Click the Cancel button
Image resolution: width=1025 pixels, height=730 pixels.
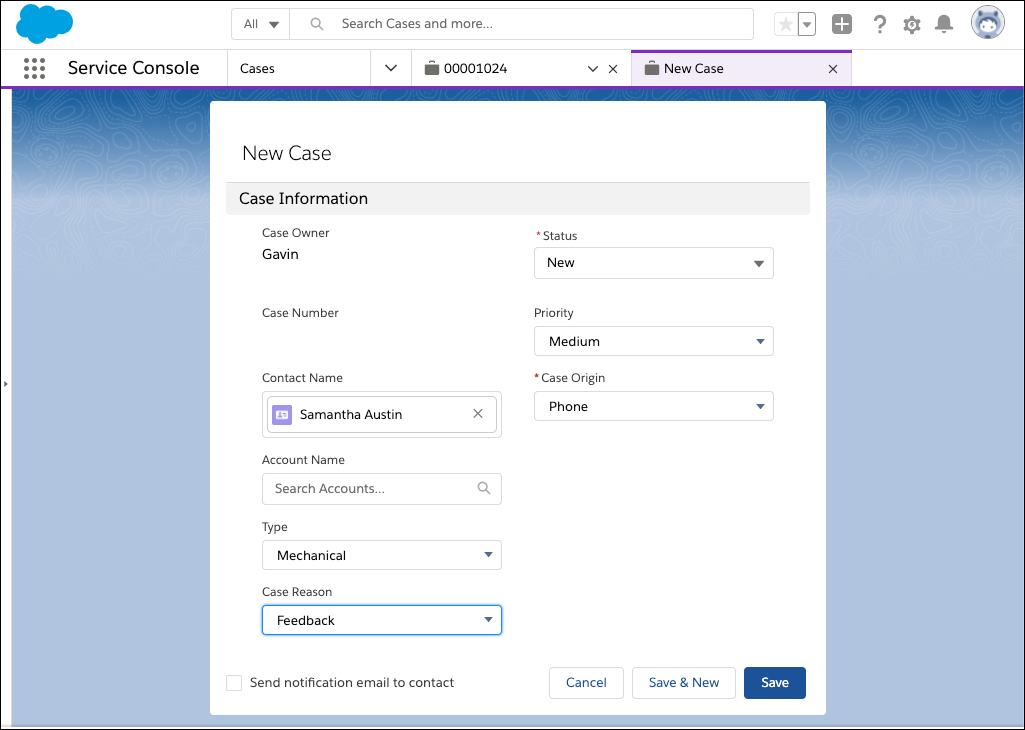point(586,683)
